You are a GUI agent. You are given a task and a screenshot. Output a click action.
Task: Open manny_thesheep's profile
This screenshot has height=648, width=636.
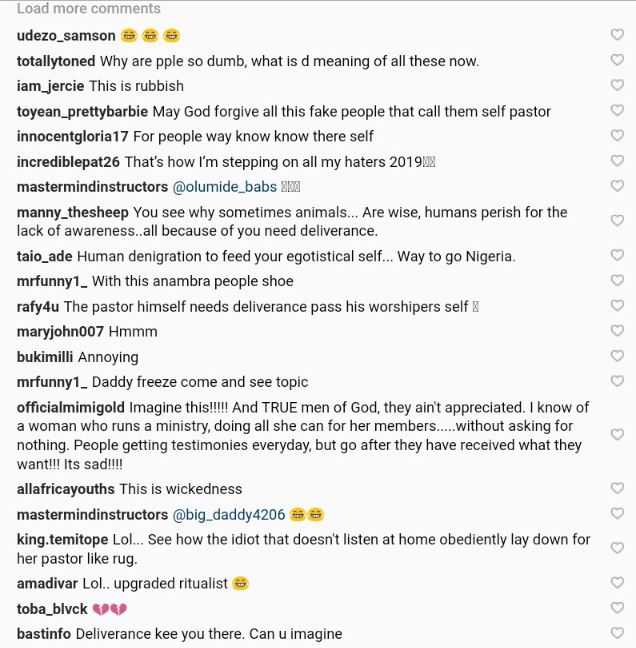73,212
